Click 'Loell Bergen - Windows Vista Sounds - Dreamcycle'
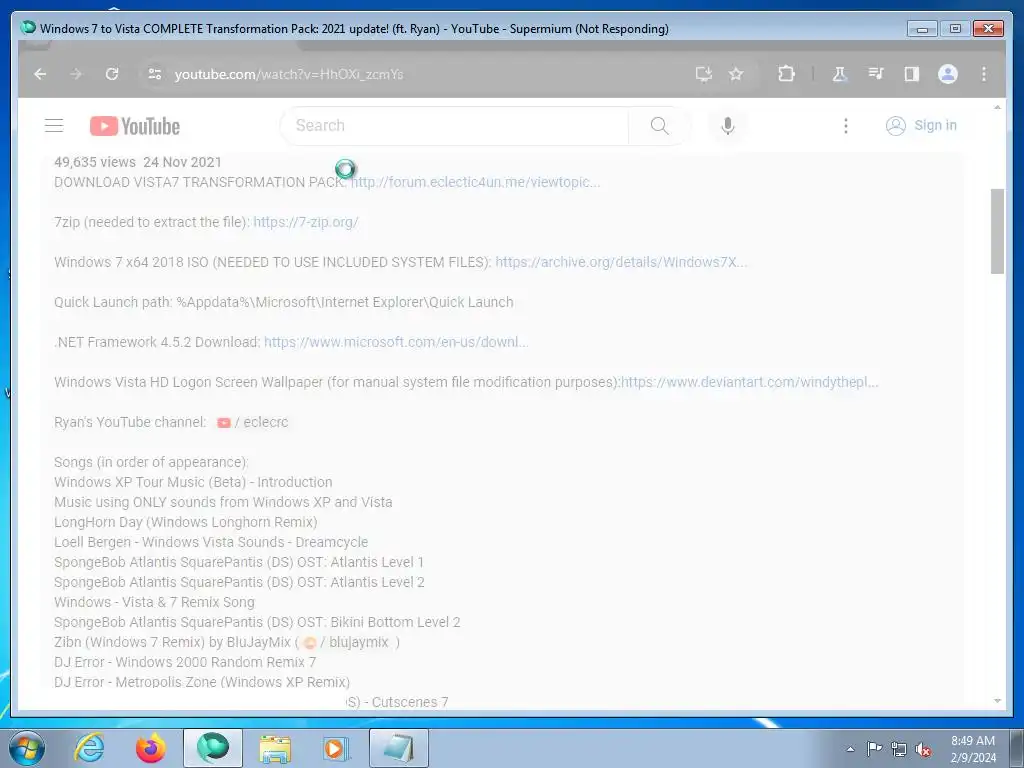Image resolution: width=1024 pixels, height=768 pixels. click(211, 542)
